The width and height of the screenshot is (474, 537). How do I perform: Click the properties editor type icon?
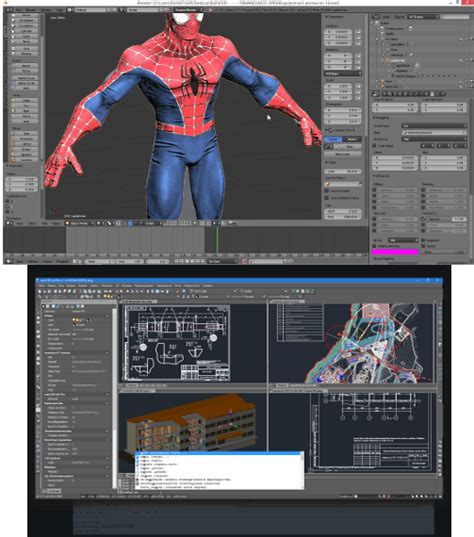tap(376, 93)
